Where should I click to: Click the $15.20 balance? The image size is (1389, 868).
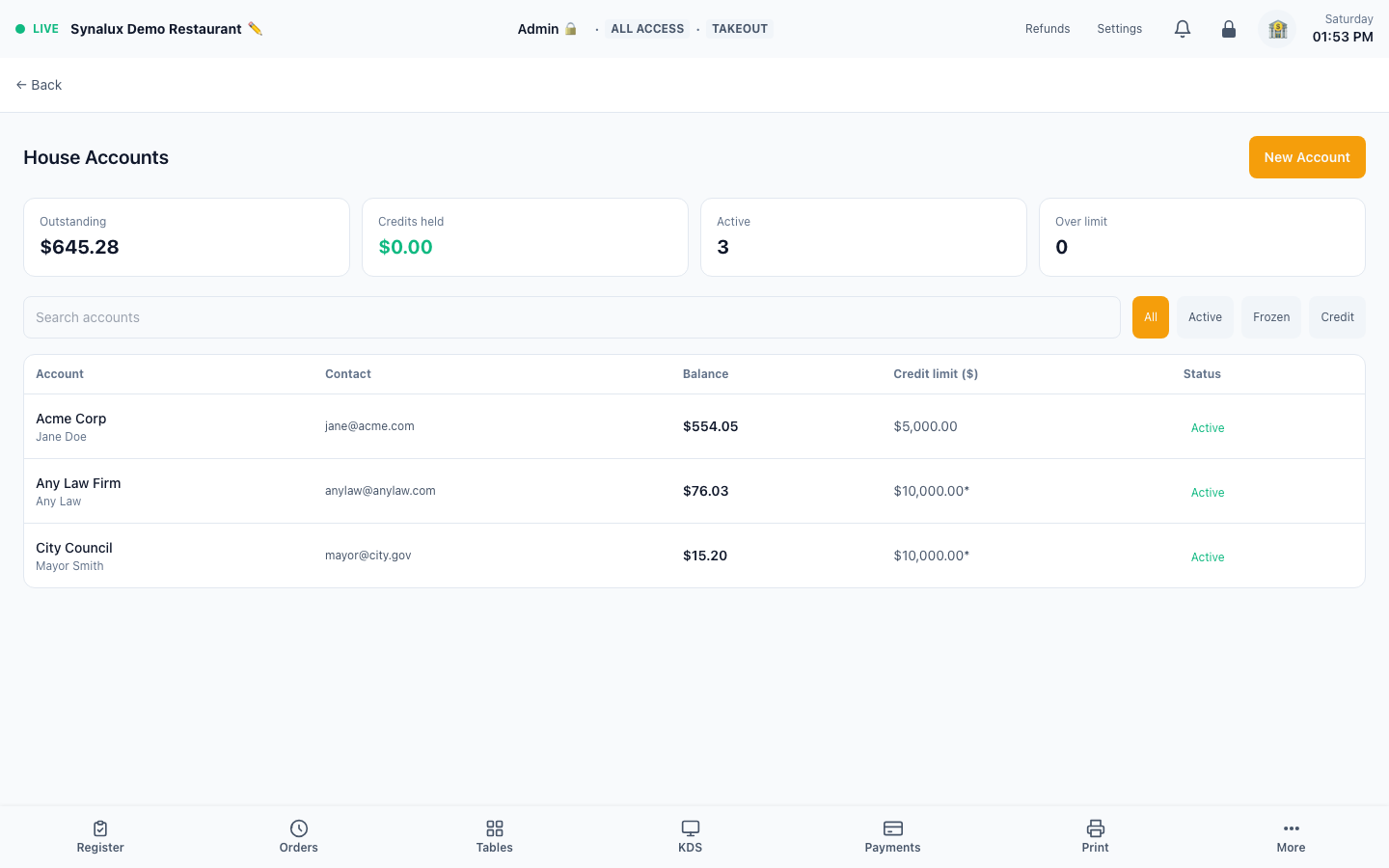(x=705, y=556)
